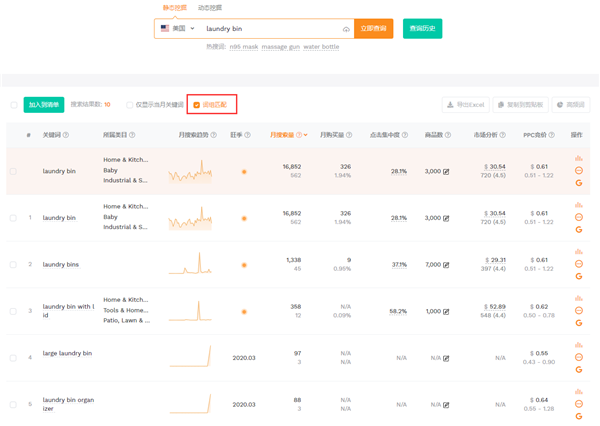Click the 'laundry bin' search input field
600x426 pixels.
pos(270,29)
